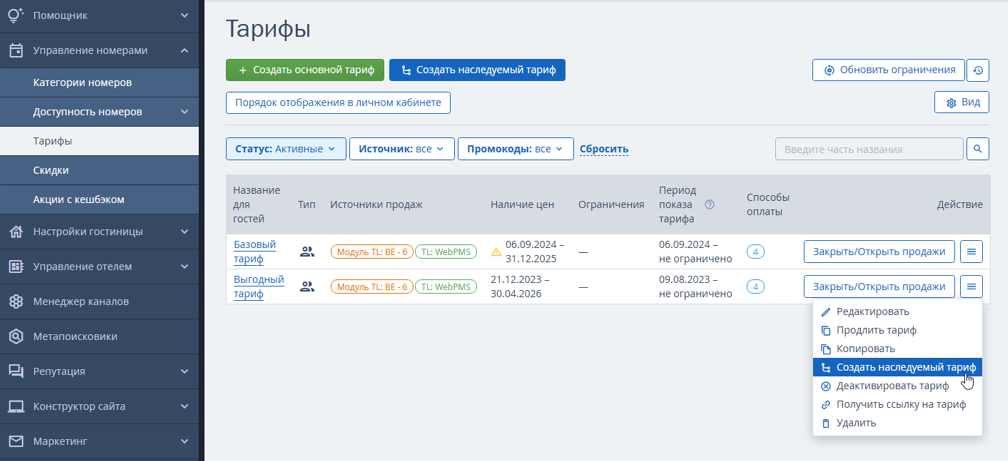
Task: Click TL: WebPMS tag in Выгодный тариф row
Action: pos(446,287)
